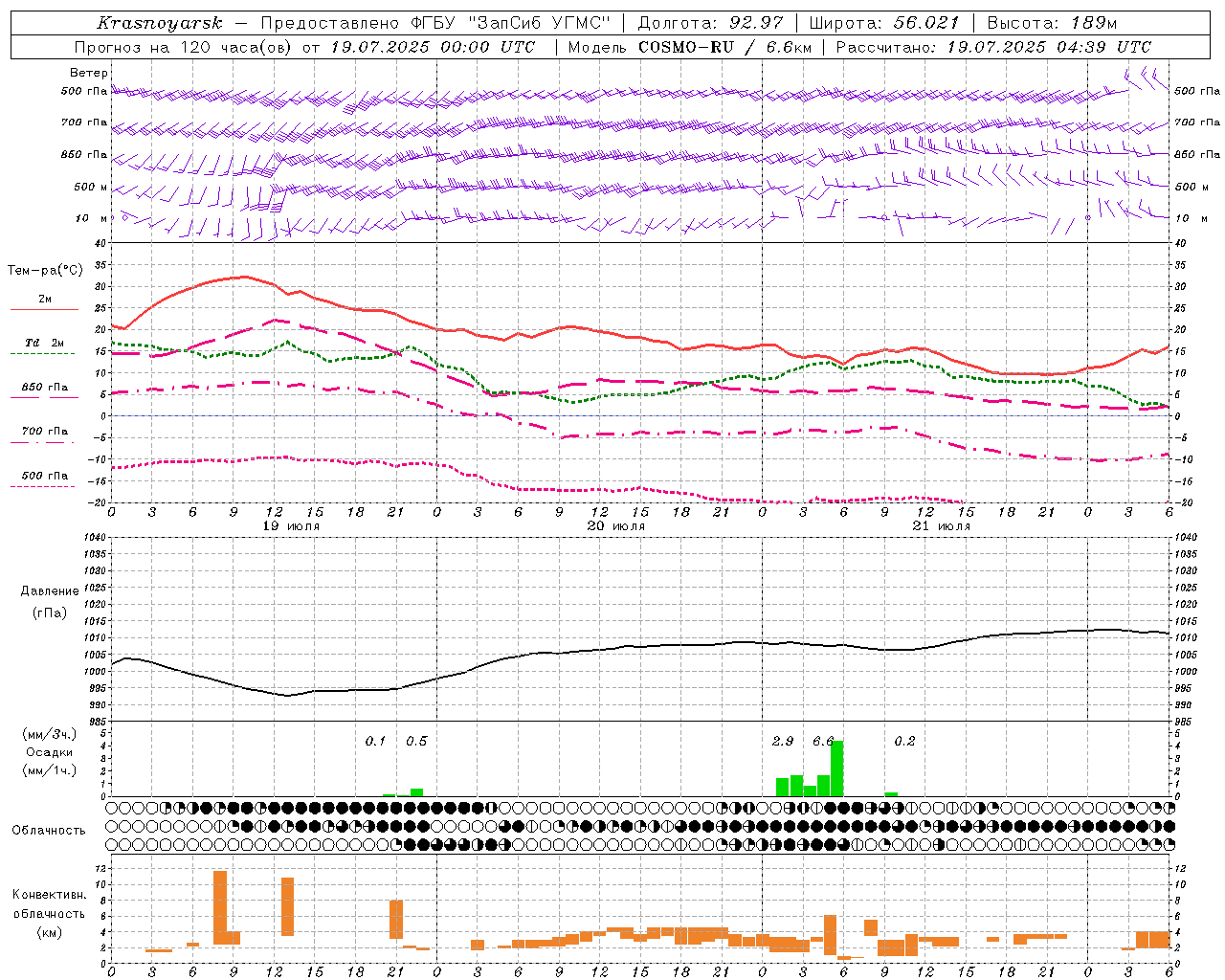Click the red '2м' legend line sample

pos(44,309)
